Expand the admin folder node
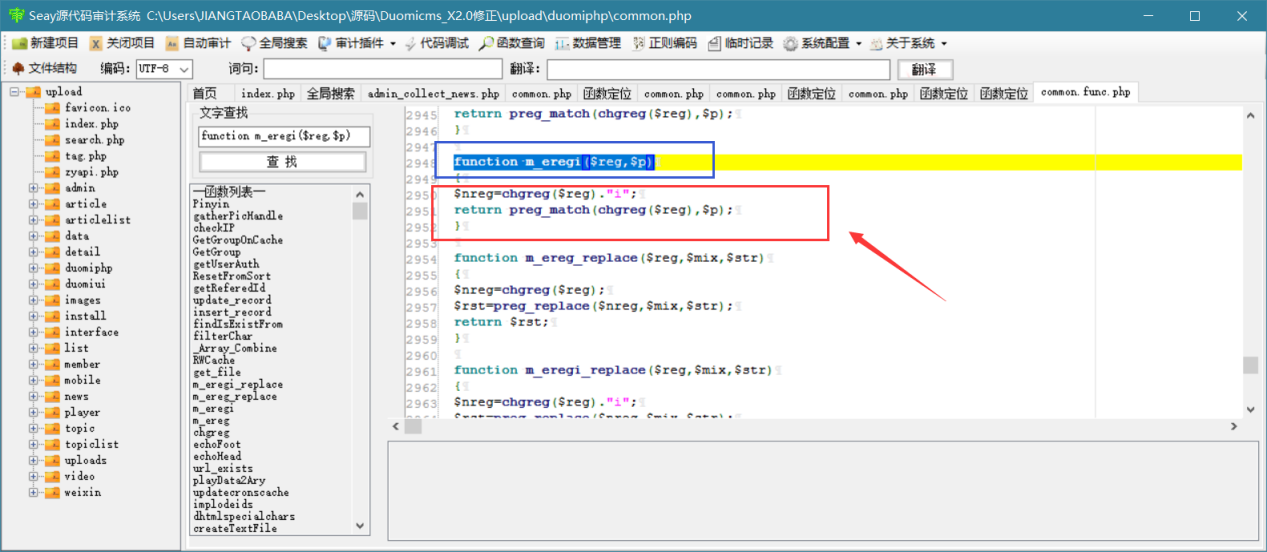 click(x=33, y=188)
